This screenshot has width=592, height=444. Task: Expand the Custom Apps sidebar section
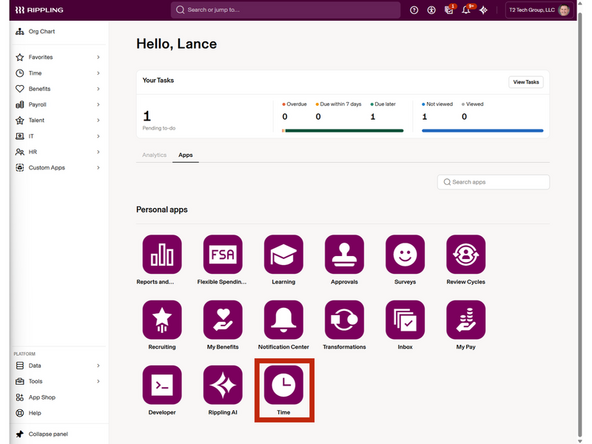(58, 168)
